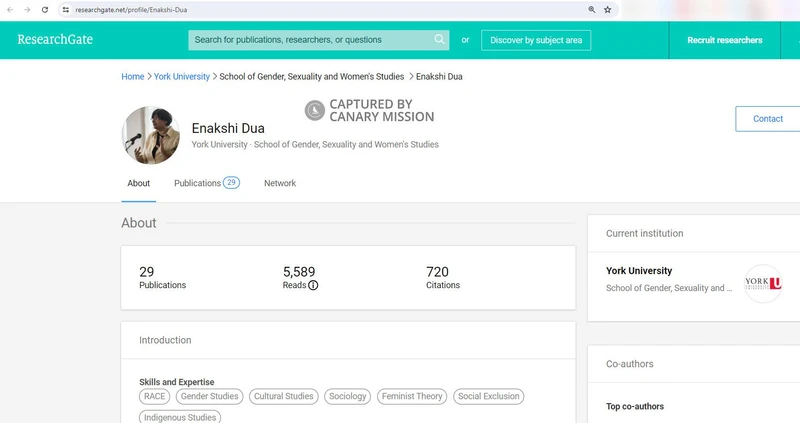This screenshot has height=423, width=800.
Task: Click the address bar URL
Action: pos(131,10)
